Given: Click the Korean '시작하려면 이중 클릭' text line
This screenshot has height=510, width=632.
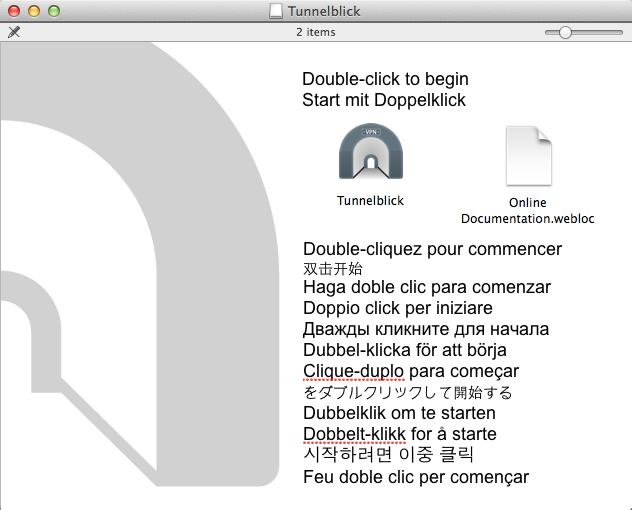Looking at the screenshot, I should point(388,455).
